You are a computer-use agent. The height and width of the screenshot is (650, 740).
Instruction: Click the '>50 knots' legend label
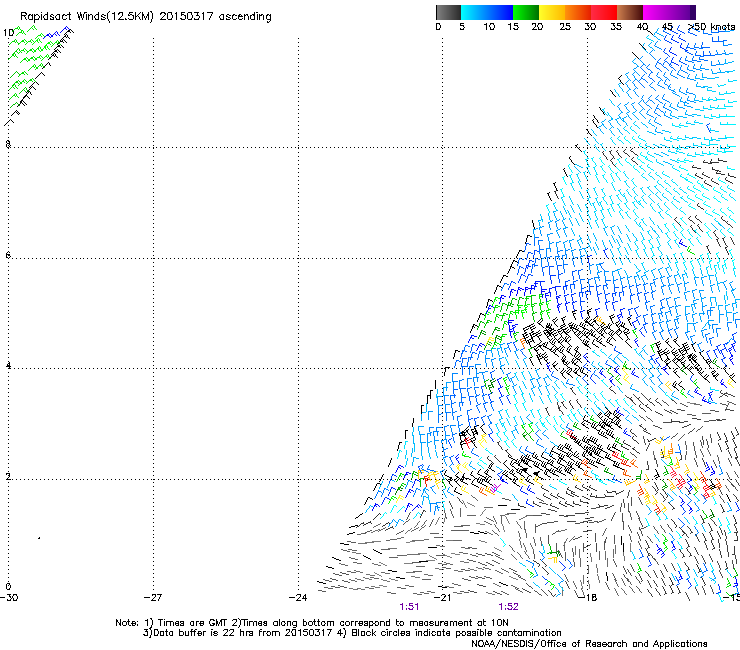(711, 27)
